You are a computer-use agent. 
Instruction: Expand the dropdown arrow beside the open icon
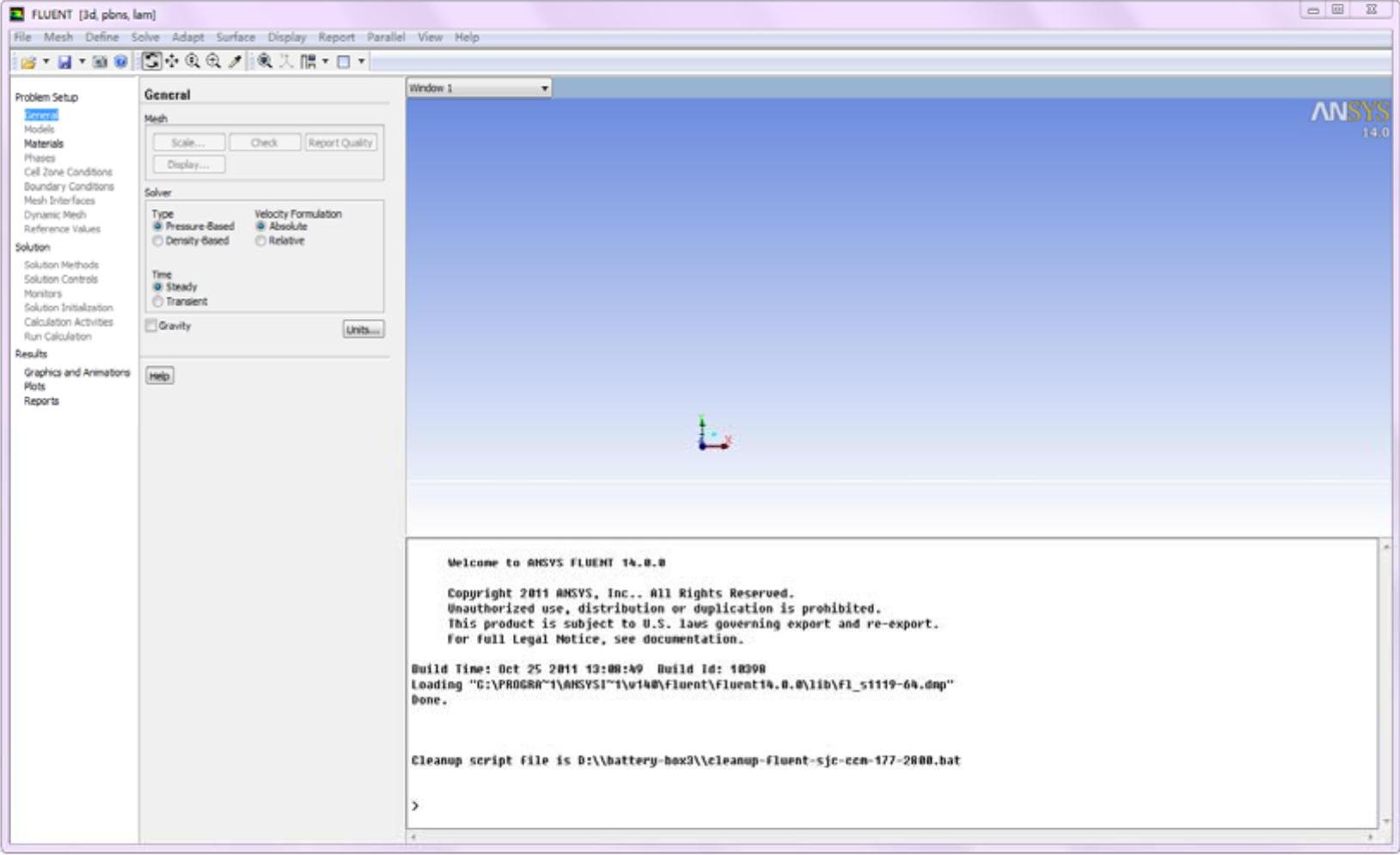point(46,62)
